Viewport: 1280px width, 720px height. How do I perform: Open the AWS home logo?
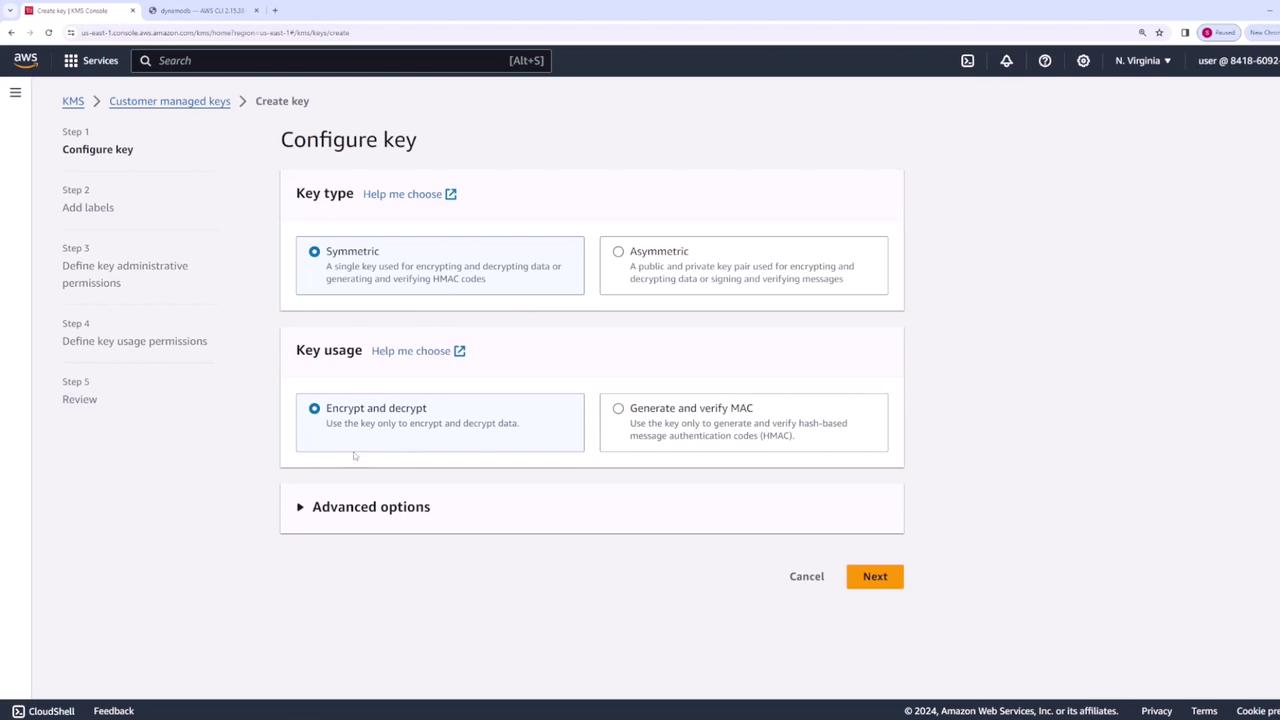(26, 60)
